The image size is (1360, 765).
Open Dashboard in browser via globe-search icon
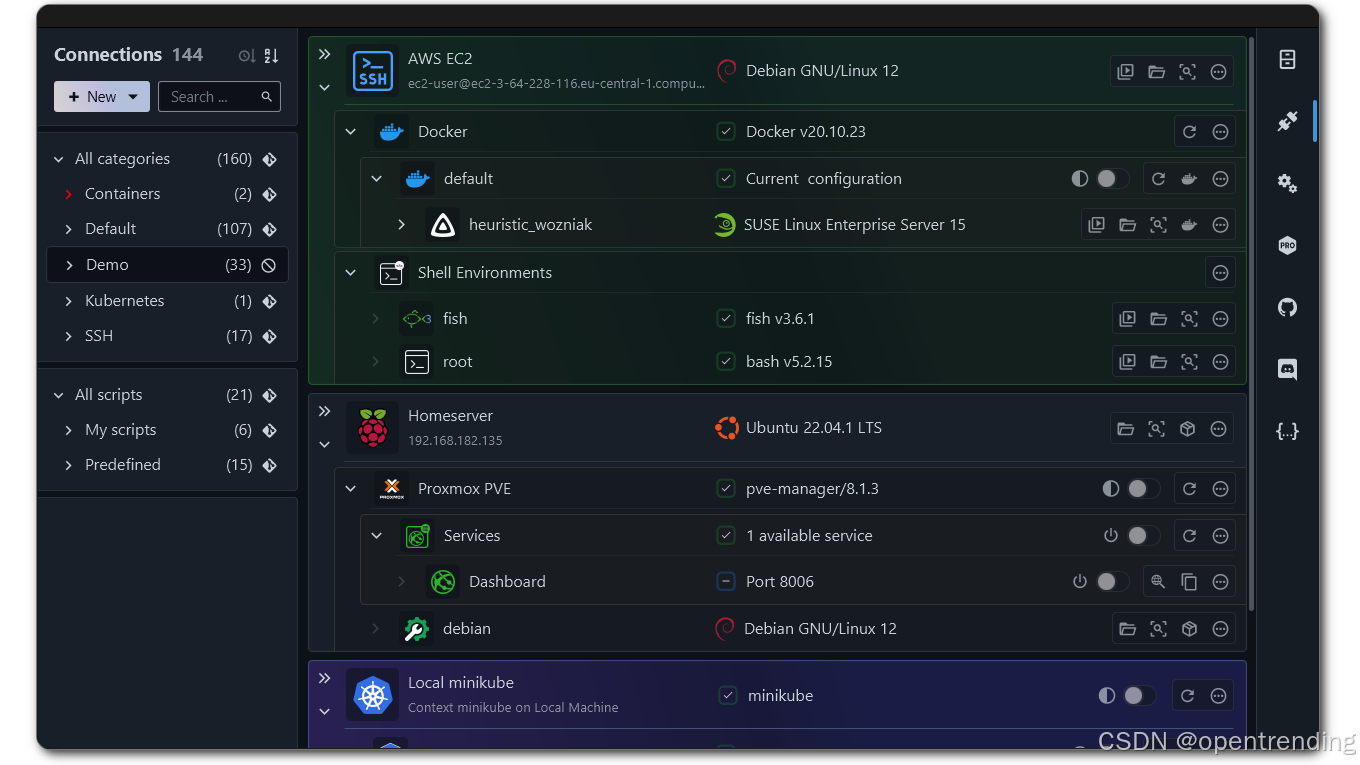(x=1158, y=582)
